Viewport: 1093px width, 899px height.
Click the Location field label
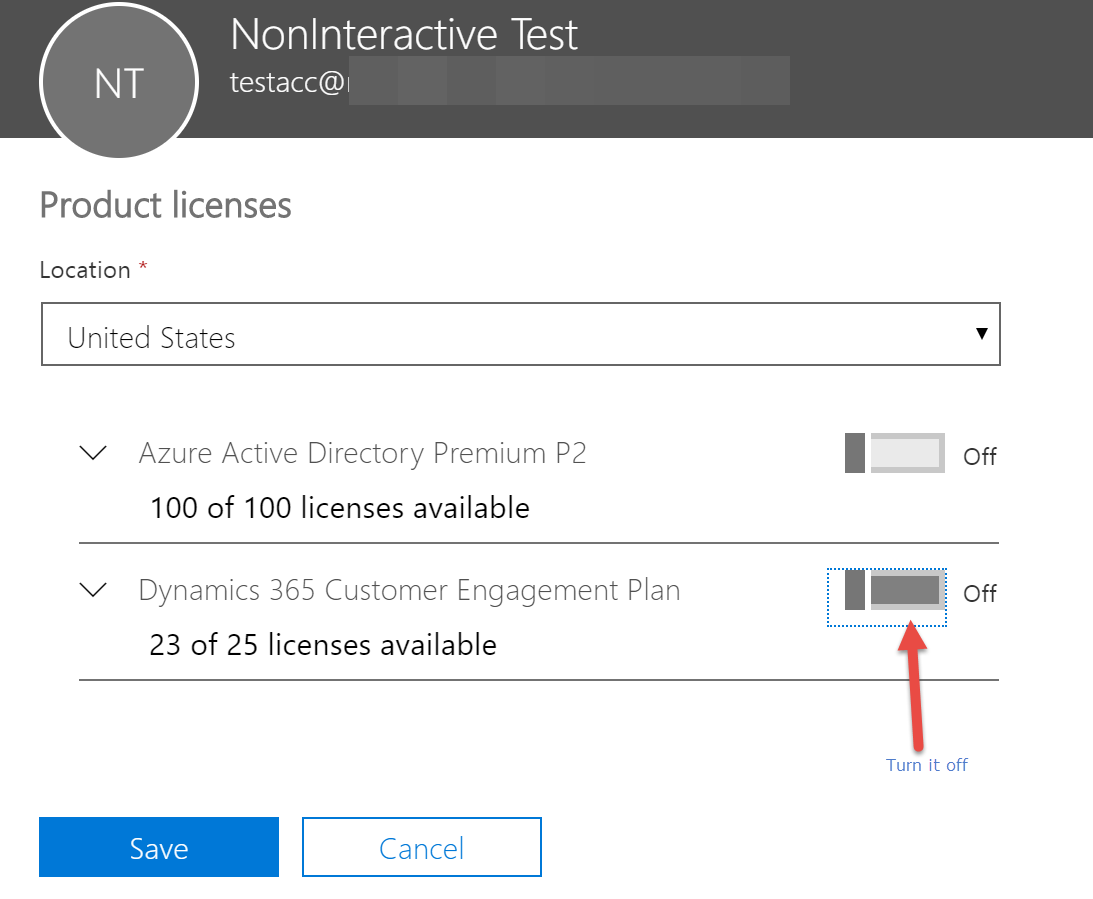[x=85, y=270]
